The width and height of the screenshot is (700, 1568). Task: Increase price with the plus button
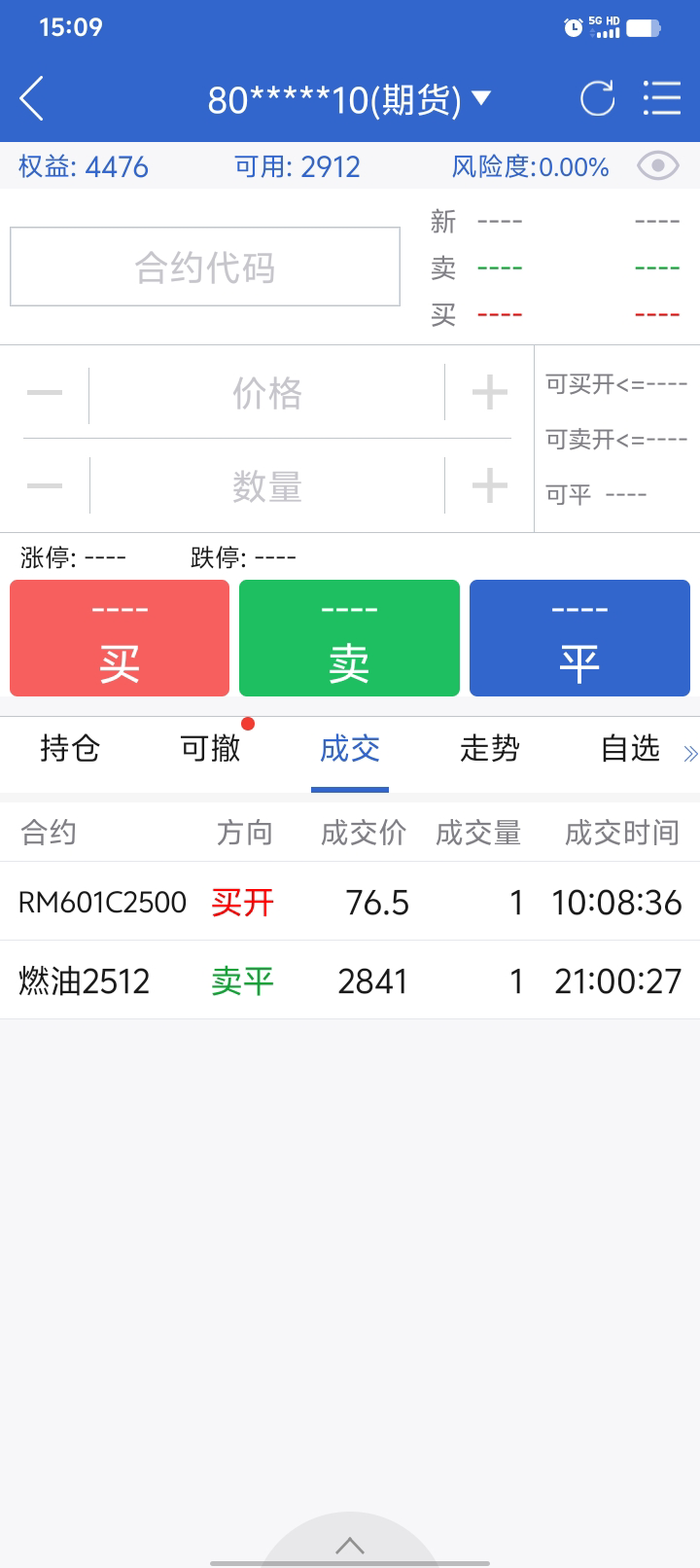[x=489, y=393]
